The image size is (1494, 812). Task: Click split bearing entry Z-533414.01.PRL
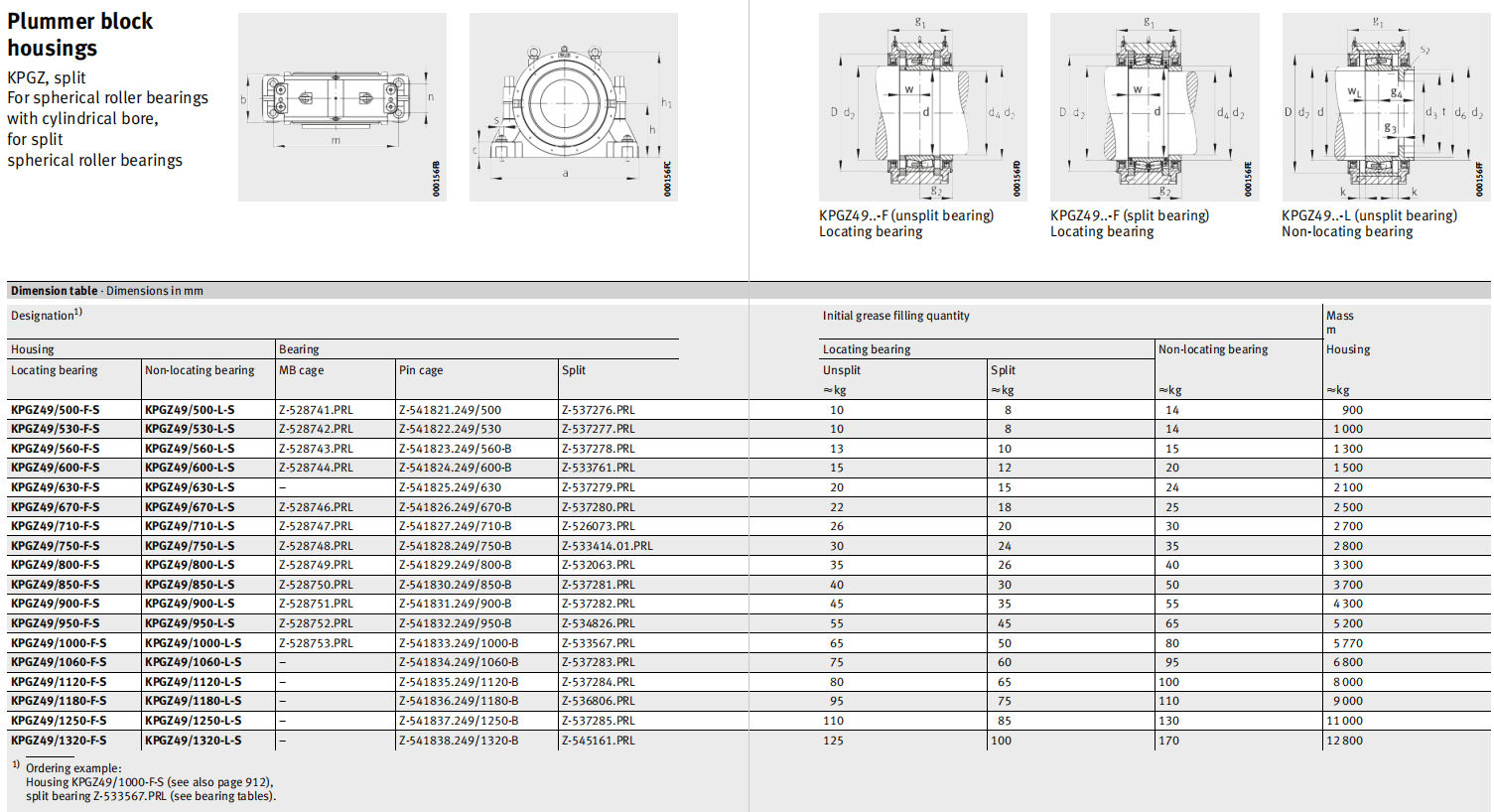coord(607,546)
